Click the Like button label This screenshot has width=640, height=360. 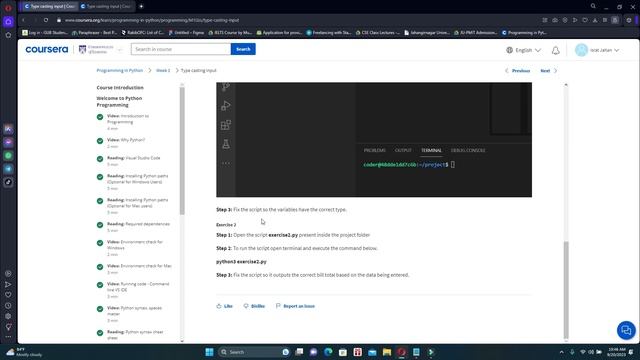[228, 306]
